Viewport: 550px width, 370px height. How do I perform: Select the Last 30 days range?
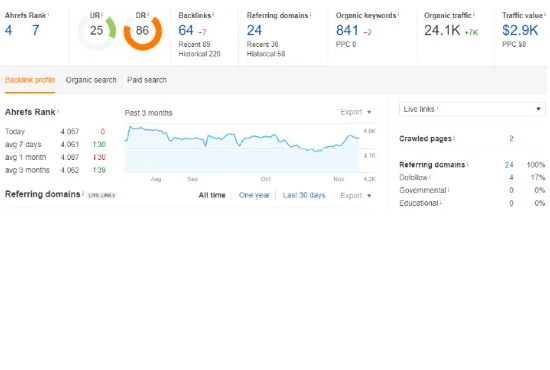point(304,195)
